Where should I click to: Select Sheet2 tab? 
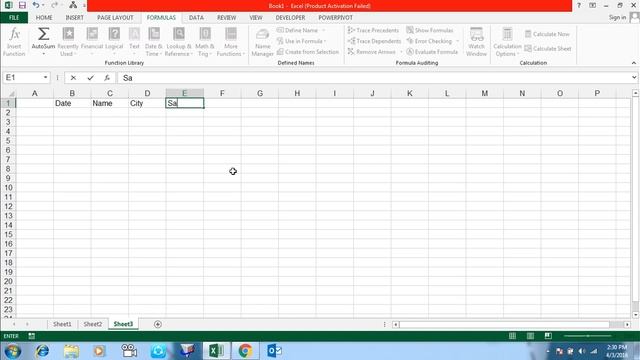pos(93,324)
